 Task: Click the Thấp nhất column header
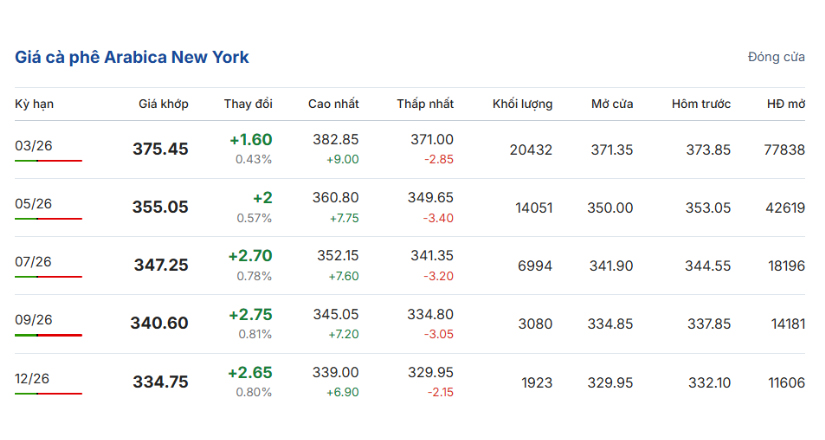coord(425,104)
